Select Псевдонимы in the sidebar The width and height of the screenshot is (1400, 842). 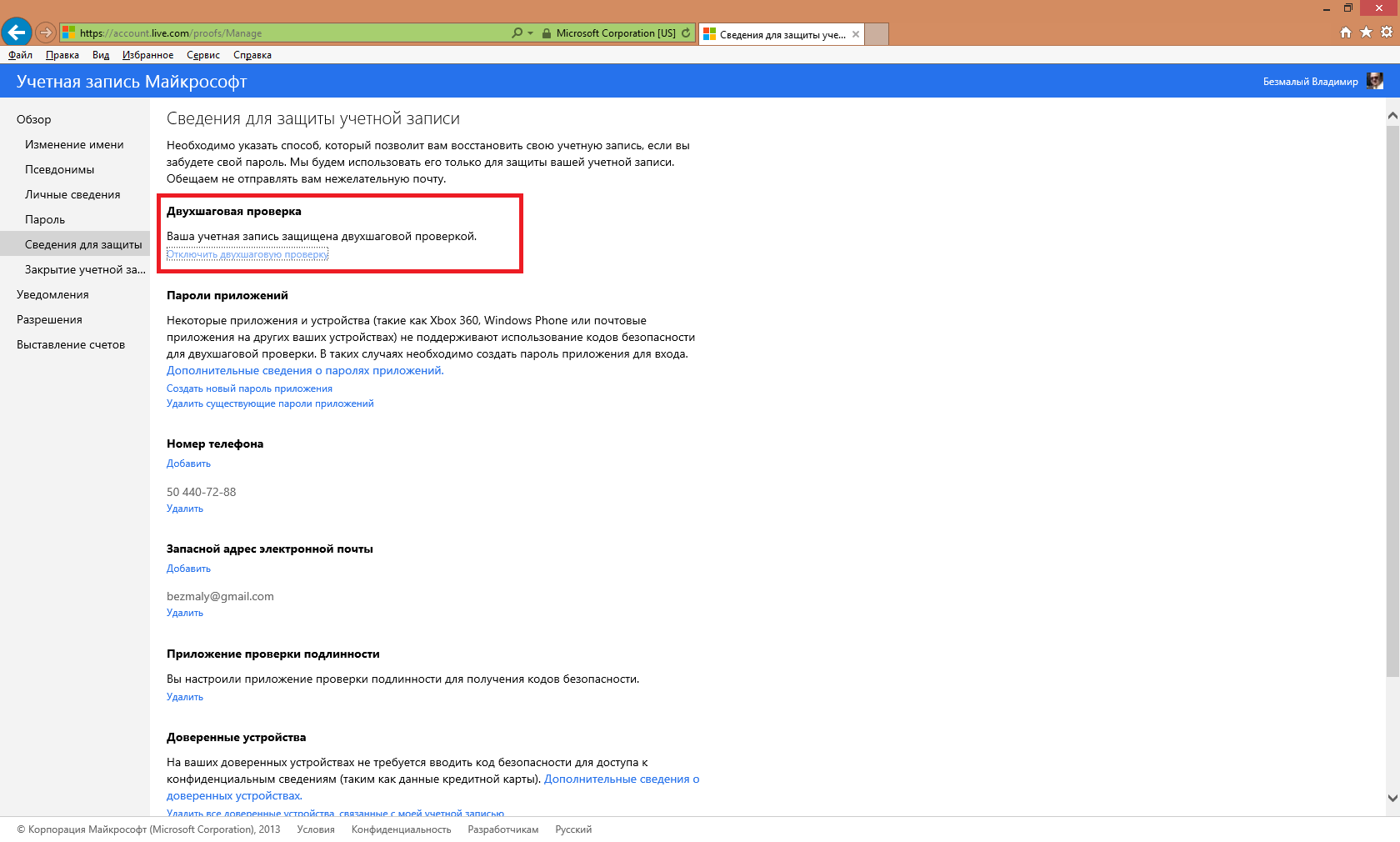59,169
